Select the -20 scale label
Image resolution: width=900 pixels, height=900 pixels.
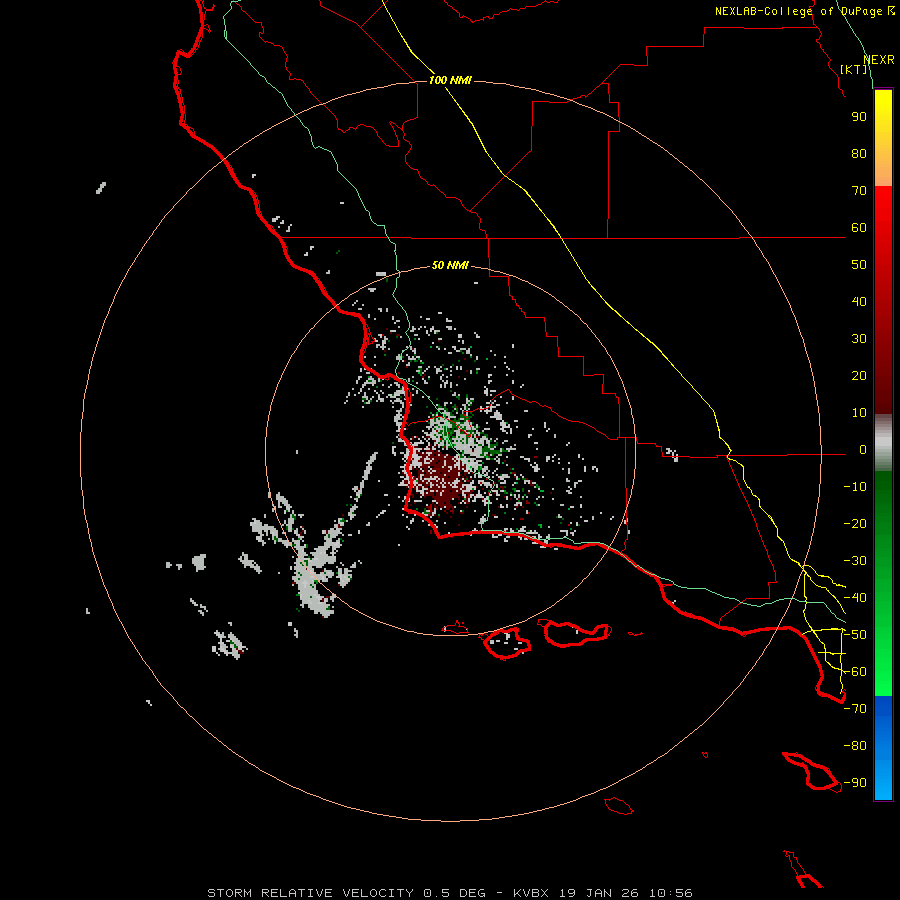pos(855,523)
